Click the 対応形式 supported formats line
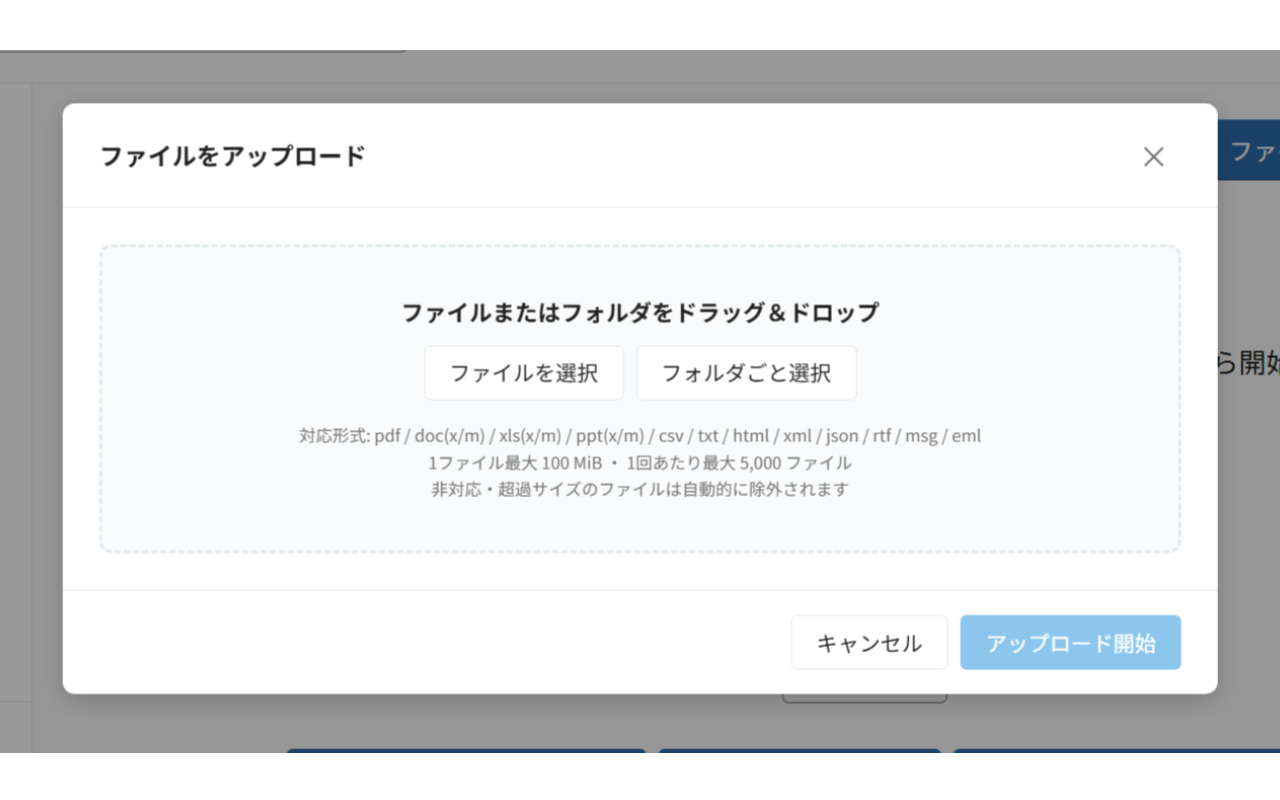Screen dimensions: 1280x800 point(640,436)
